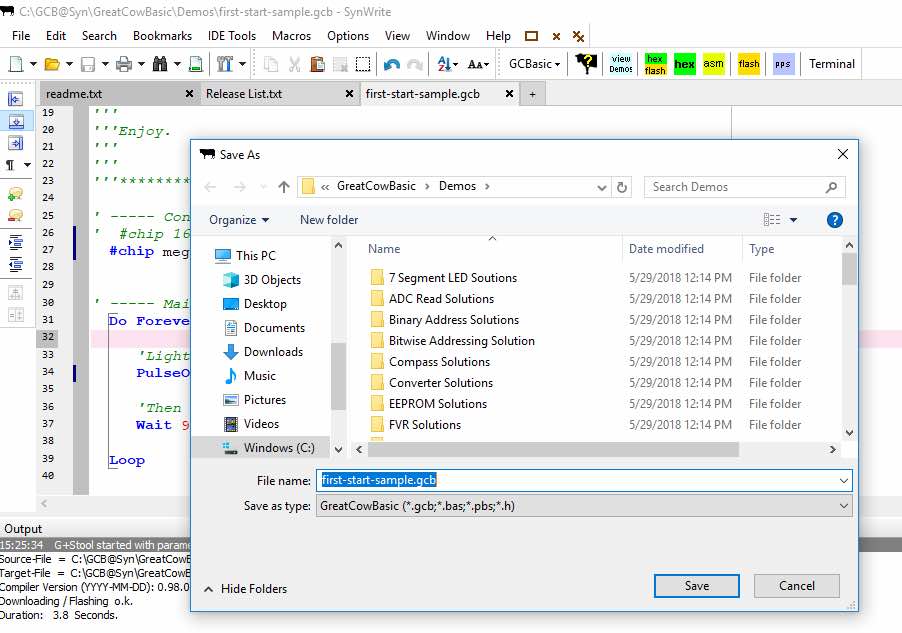The width and height of the screenshot is (902, 633).
Task: Add a new tab with plus button
Action: click(x=533, y=94)
